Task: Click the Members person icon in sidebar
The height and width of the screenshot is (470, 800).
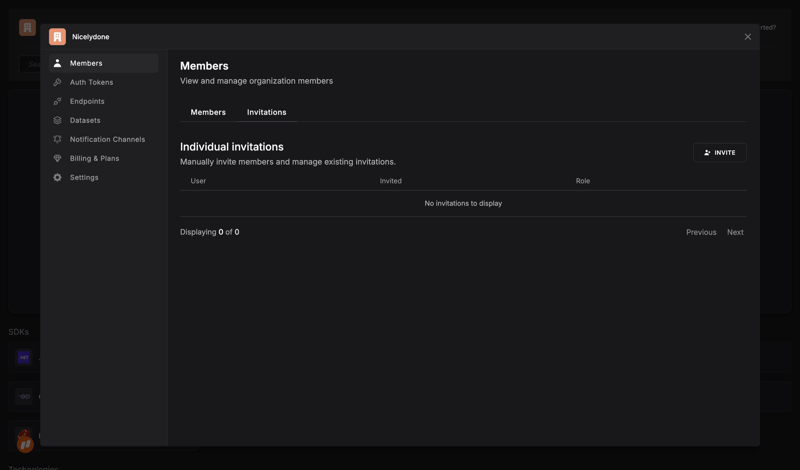Action: coord(57,63)
